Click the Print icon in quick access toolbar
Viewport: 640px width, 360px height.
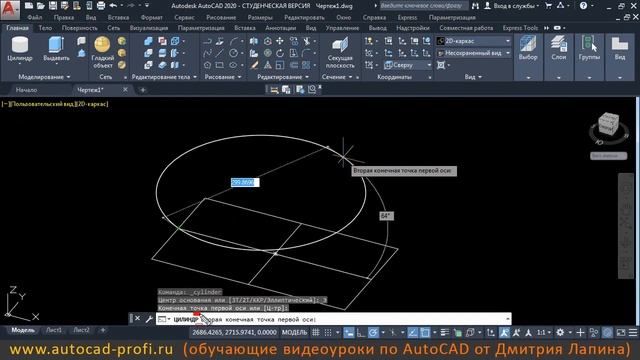pyautogui.click(x=101, y=6)
